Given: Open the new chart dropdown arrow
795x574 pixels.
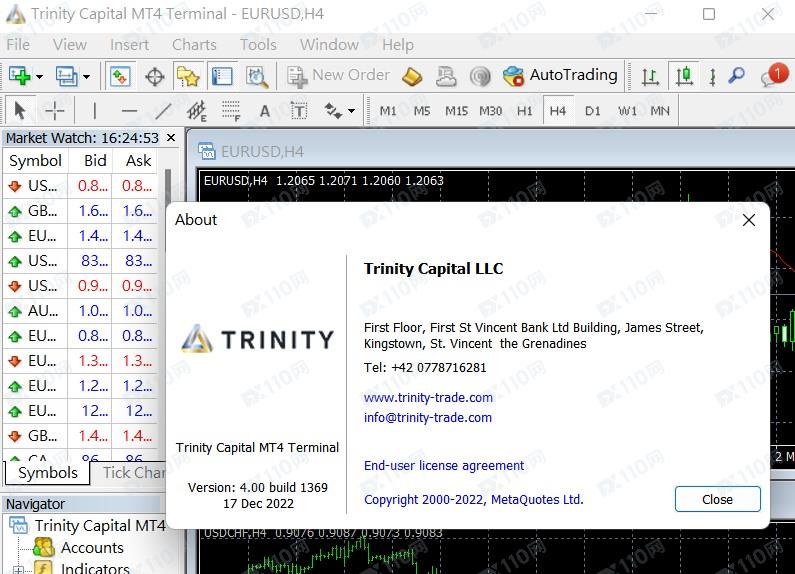Looking at the screenshot, I should 39,76.
